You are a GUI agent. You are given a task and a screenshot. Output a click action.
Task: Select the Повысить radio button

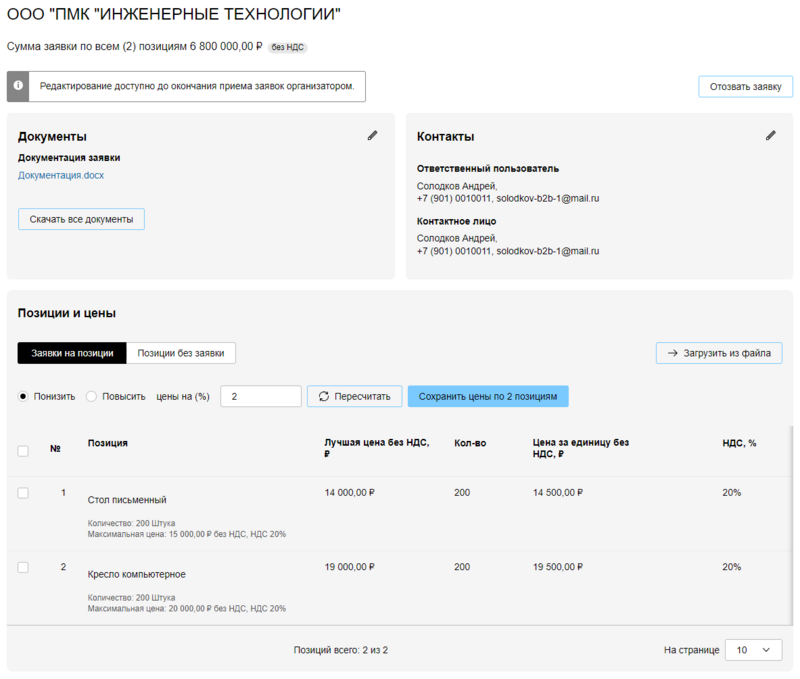[92, 396]
